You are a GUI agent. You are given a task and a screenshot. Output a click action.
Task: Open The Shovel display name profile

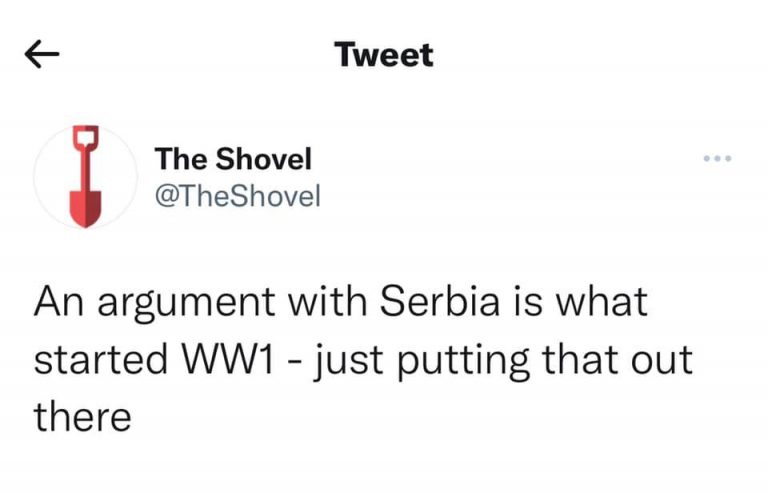(x=233, y=159)
